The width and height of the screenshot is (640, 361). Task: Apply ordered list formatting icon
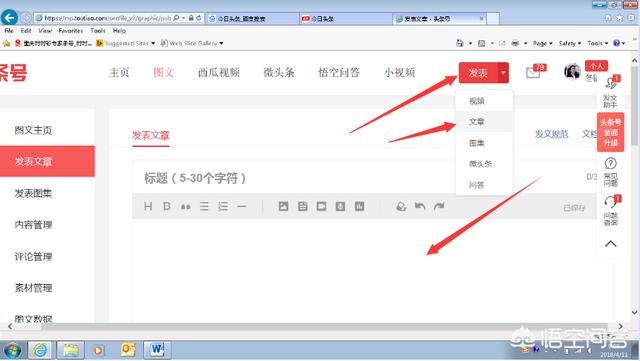223,207
